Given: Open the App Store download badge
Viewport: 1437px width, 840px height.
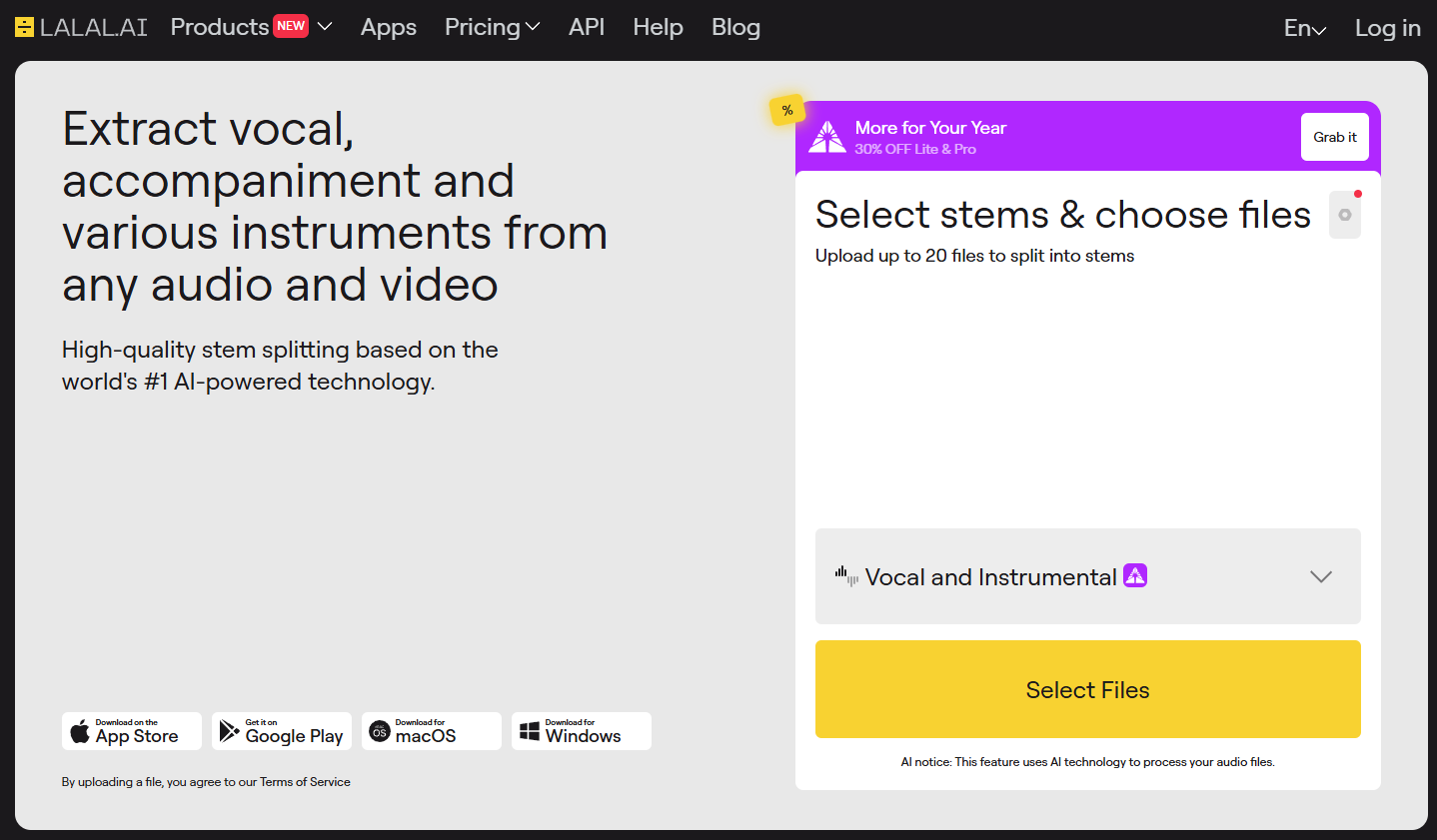Looking at the screenshot, I should pos(132,731).
